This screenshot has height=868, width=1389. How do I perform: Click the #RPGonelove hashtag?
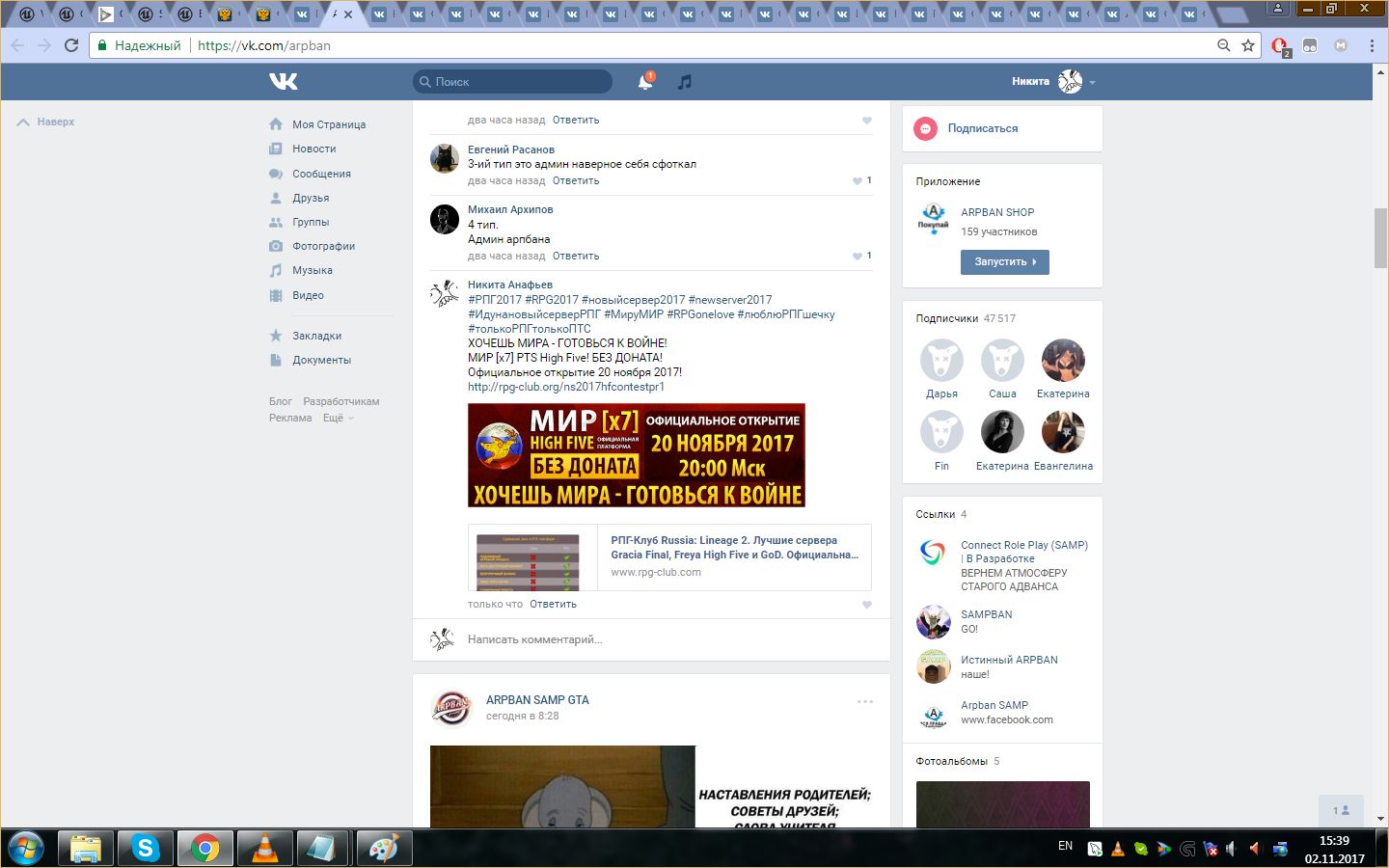pyautogui.click(x=700, y=314)
